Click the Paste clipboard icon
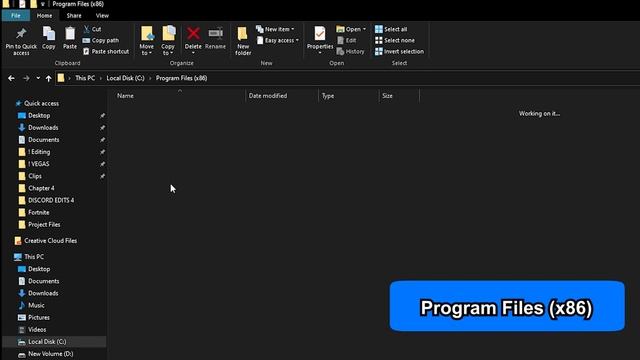Screen dimensions: 640x360 [x=70, y=34]
